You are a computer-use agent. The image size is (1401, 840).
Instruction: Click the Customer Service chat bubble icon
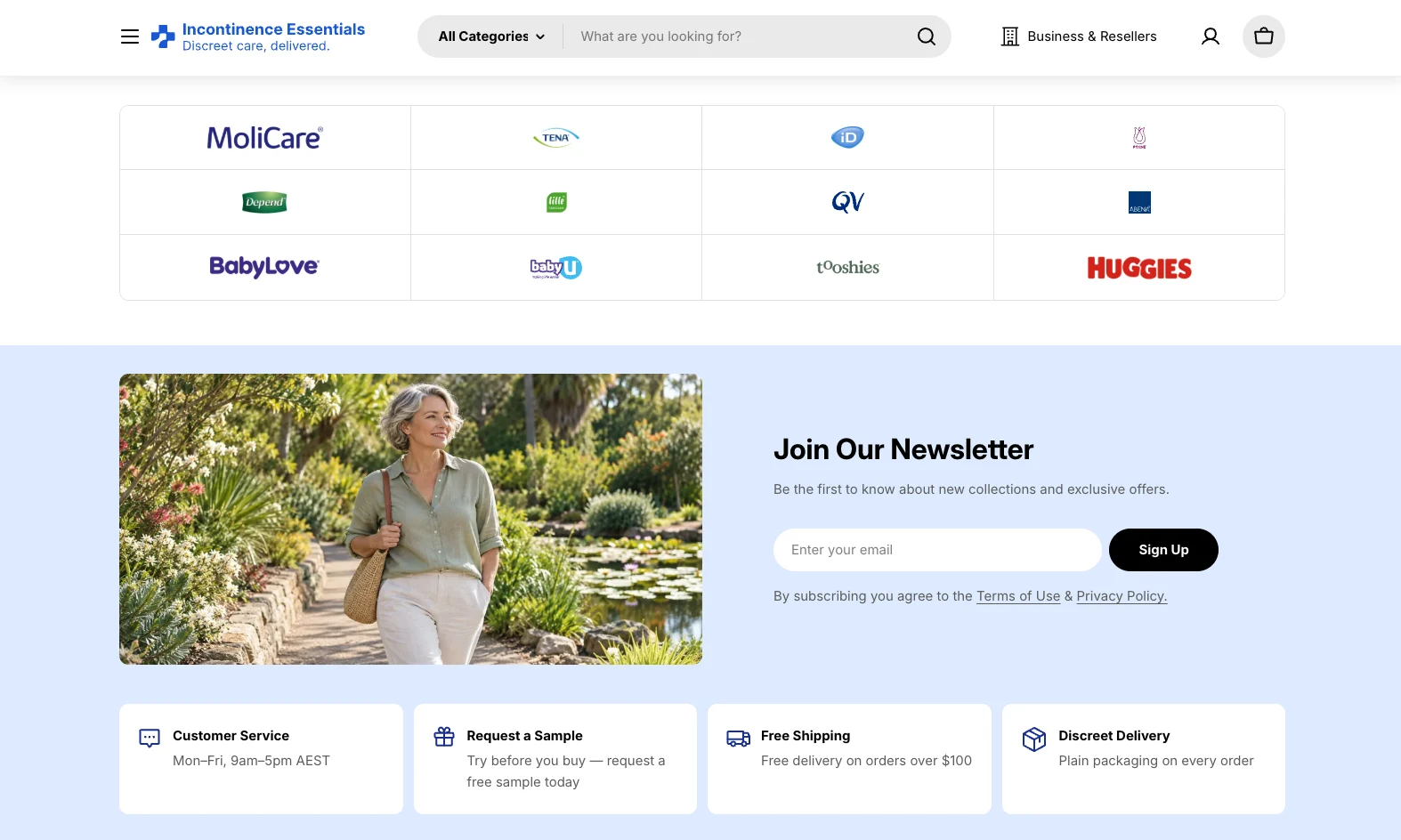click(150, 739)
